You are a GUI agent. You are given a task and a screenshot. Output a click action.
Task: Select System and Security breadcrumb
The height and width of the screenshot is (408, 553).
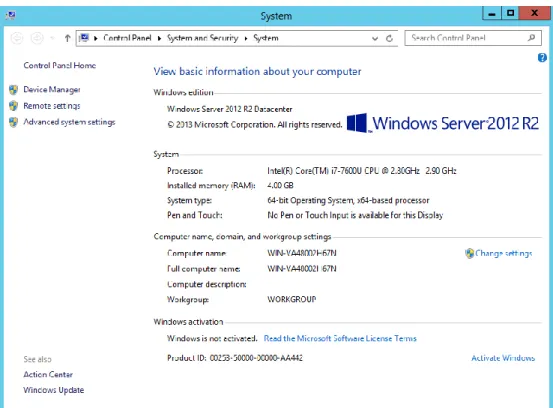tap(202, 38)
